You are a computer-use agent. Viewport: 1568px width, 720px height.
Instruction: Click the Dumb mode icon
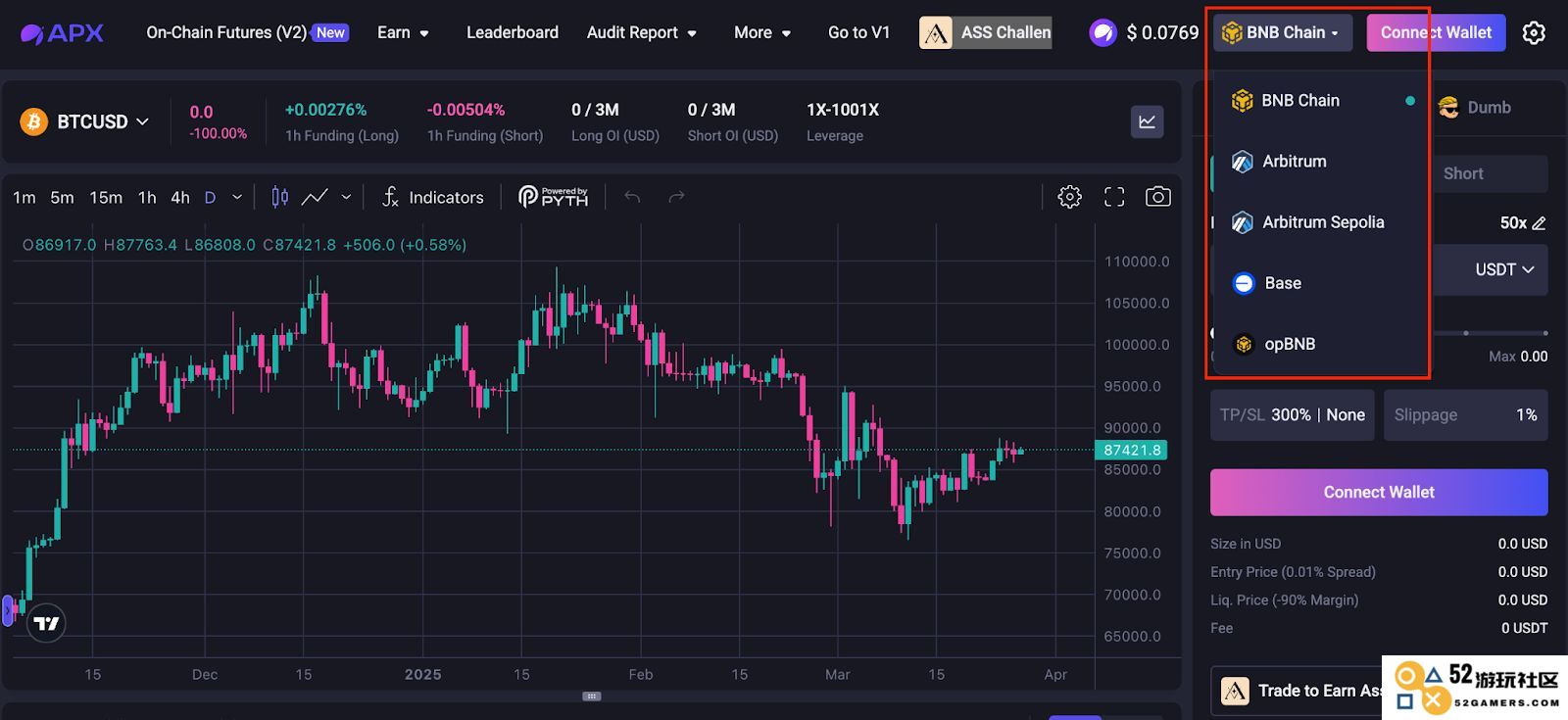coord(1448,107)
